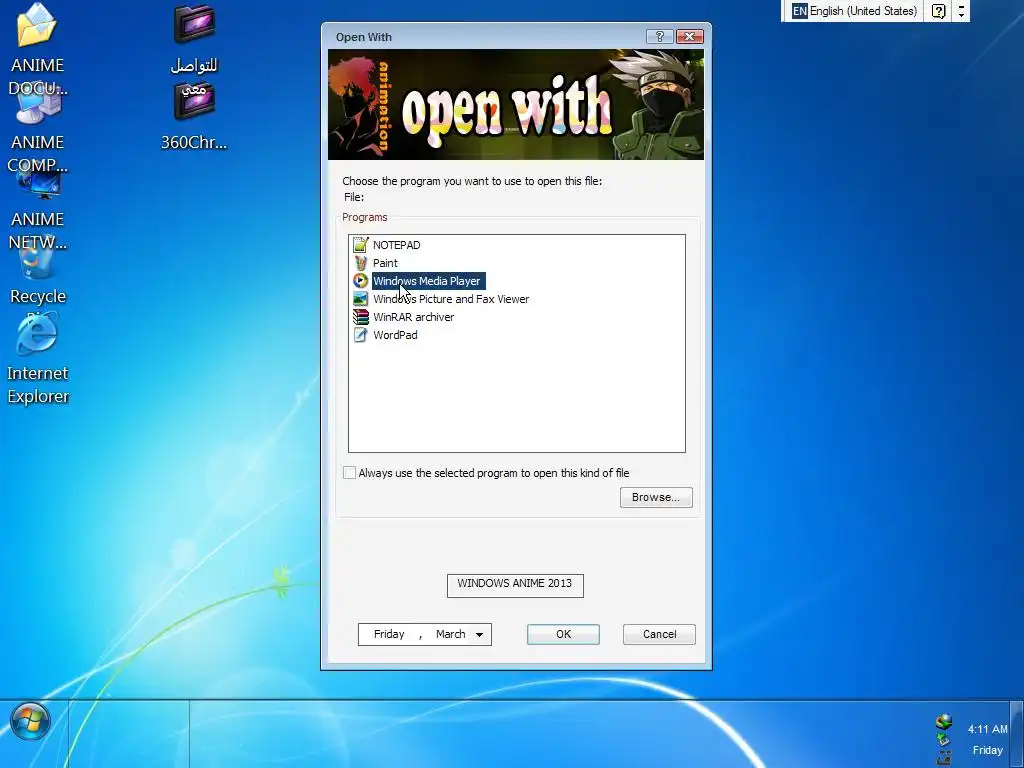Click the middle system tray icon

tap(943, 739)
